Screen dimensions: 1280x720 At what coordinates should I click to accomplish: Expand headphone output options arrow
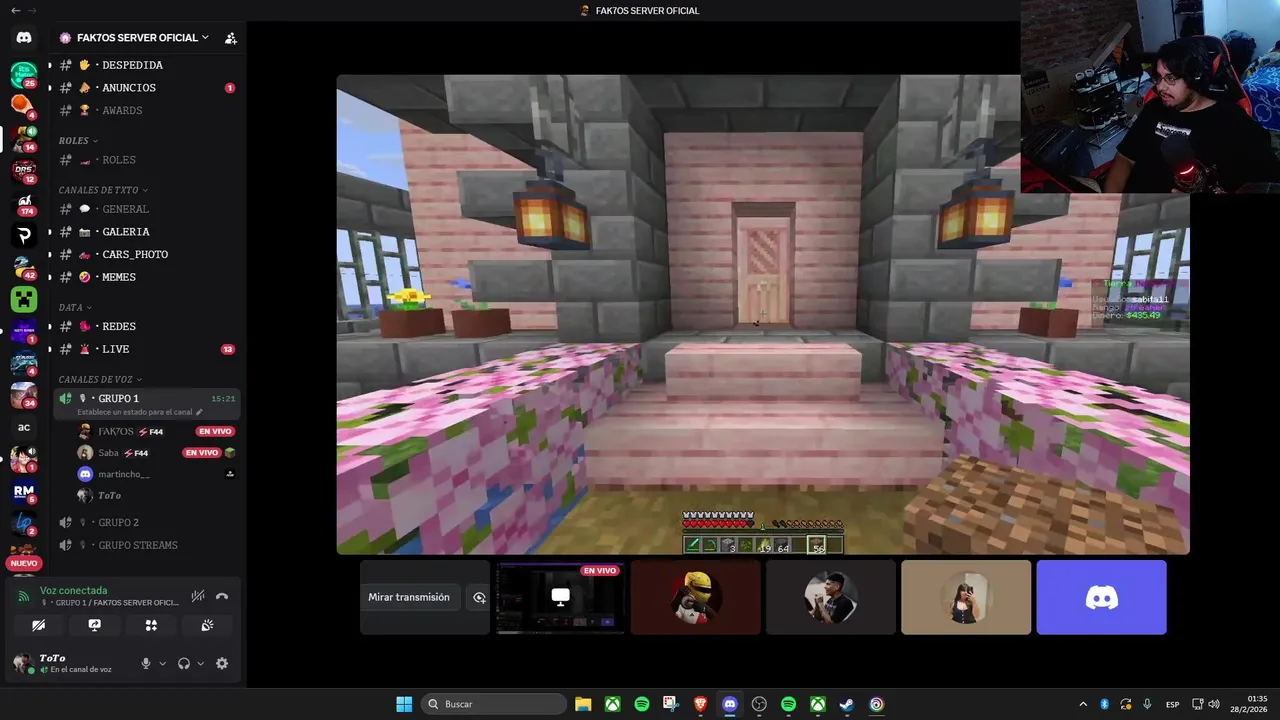click(x=200, y=663)
